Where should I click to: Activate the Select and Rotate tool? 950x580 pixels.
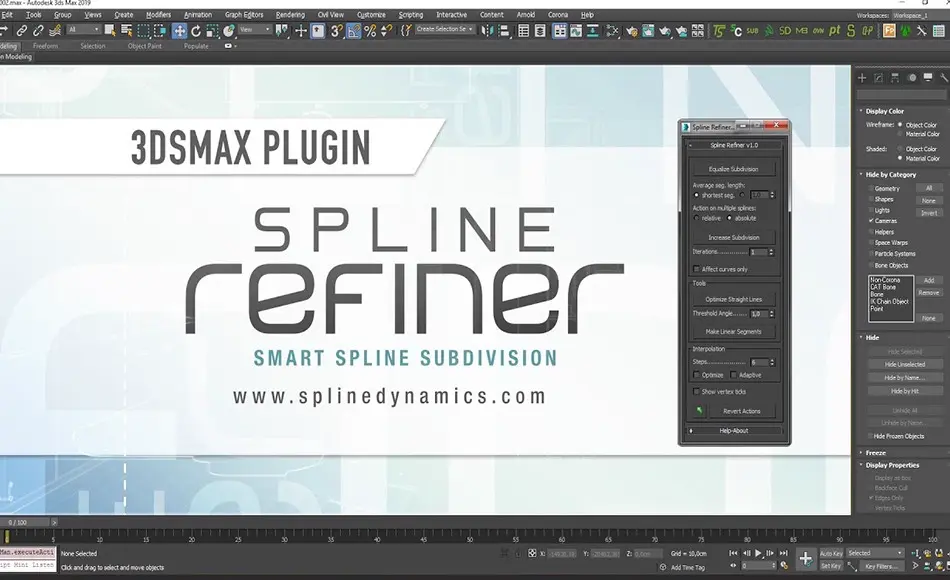tap(195, 30)
